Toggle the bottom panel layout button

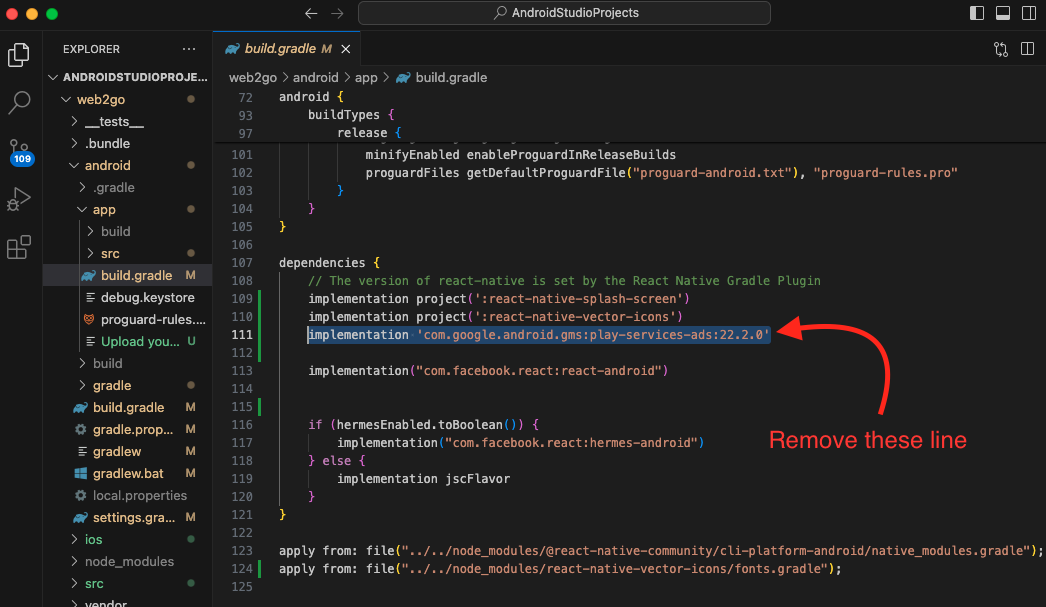[1002, 13]
